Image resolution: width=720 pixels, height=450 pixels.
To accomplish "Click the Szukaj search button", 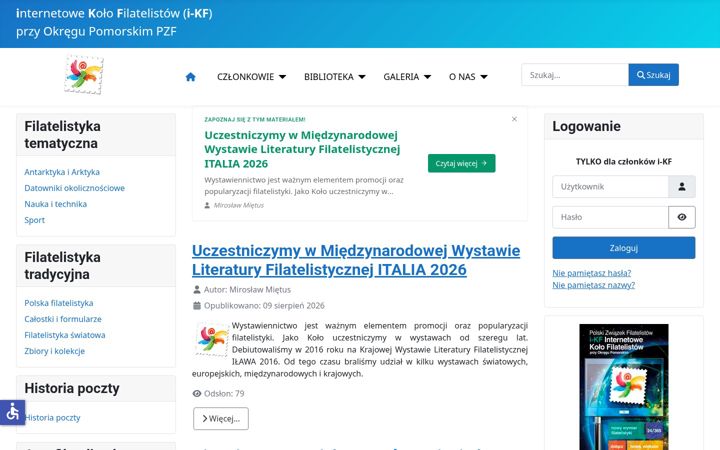I will tap(653, 75).
